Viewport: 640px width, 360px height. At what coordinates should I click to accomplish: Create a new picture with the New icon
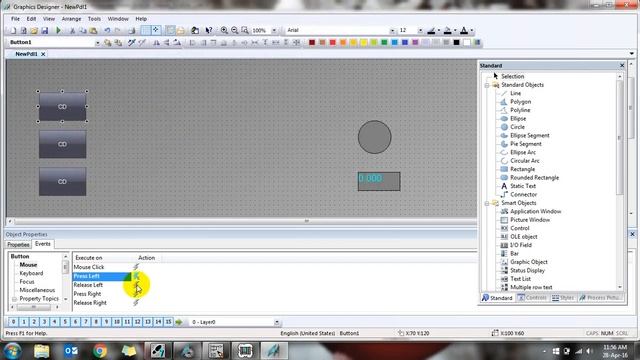coord(13,31)
